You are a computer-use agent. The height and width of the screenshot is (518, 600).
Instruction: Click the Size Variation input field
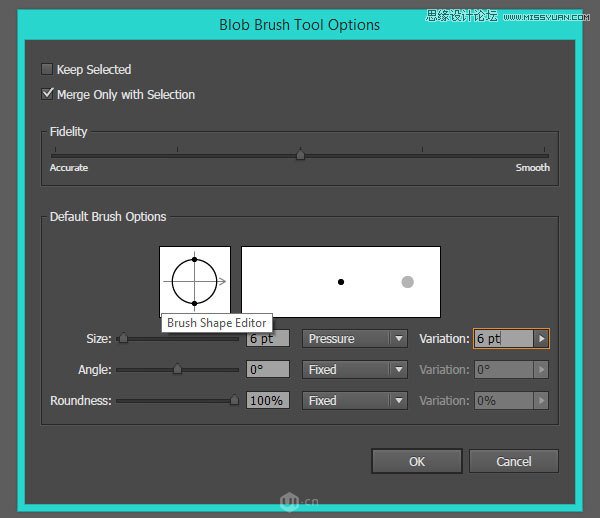503,339
